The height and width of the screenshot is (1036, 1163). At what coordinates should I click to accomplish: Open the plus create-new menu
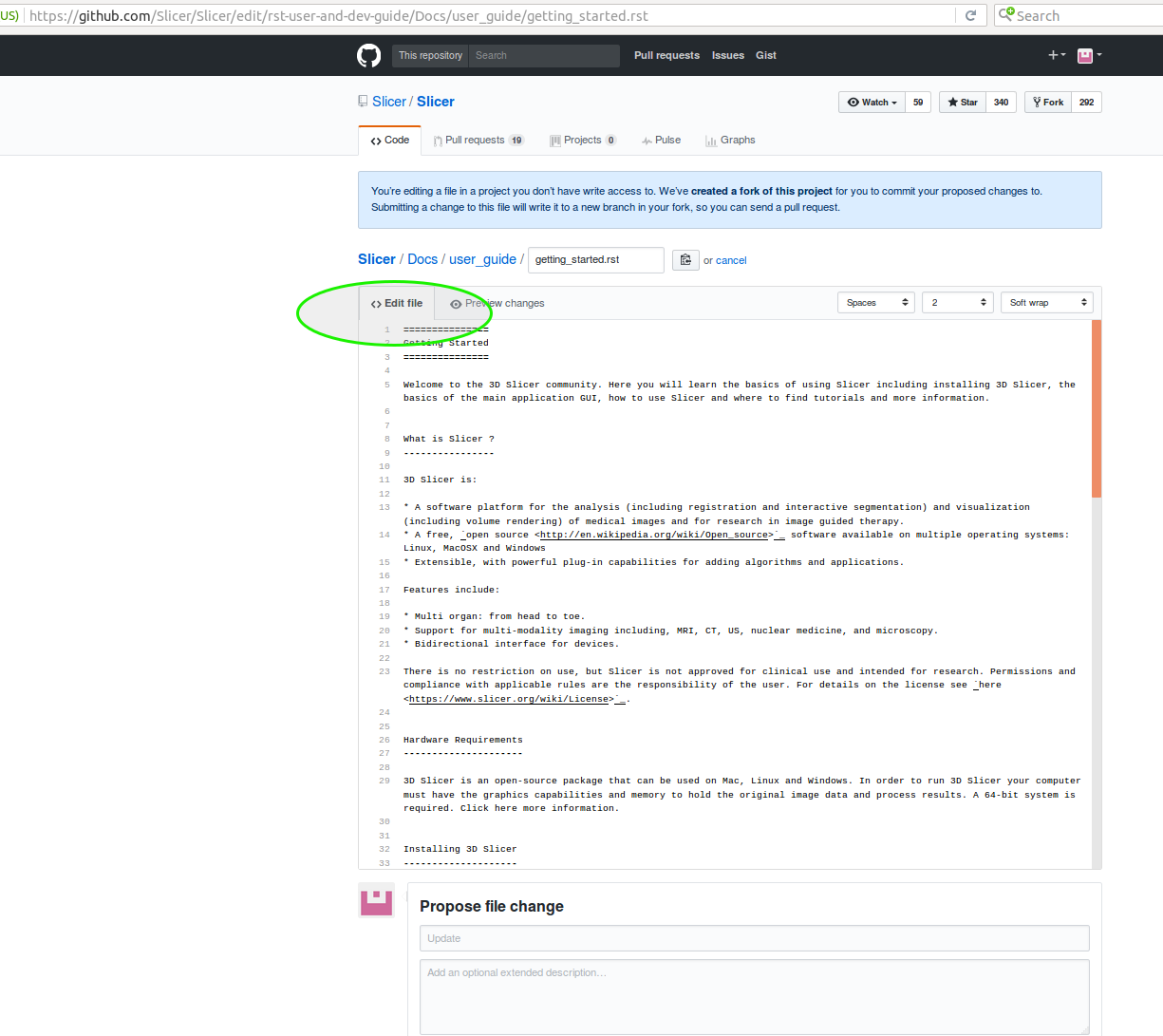pyautogui.click(x=1056, y=55)
